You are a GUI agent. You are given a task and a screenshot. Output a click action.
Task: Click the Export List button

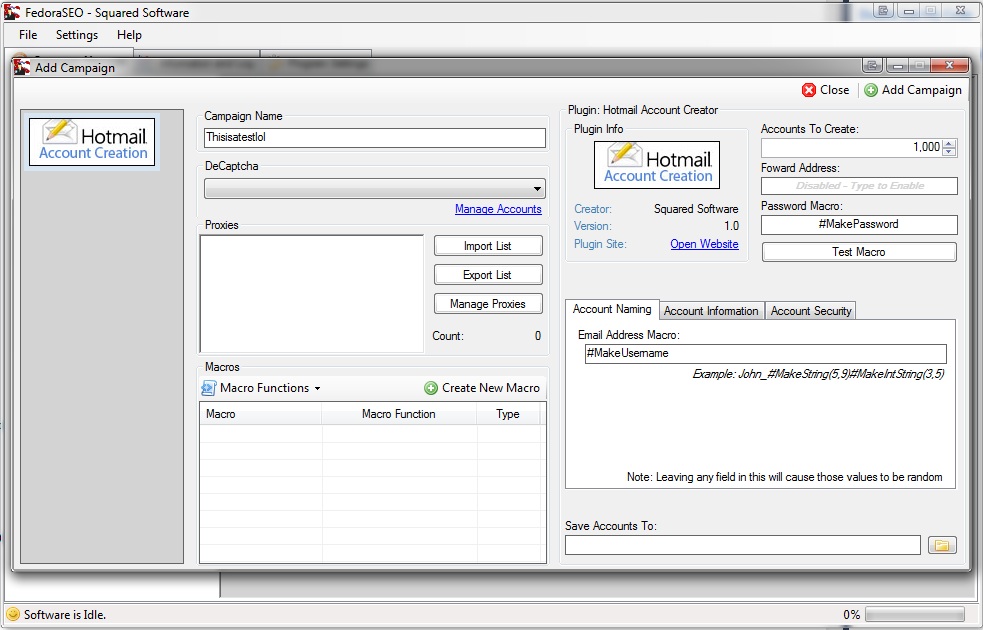(x=488, y=275)
